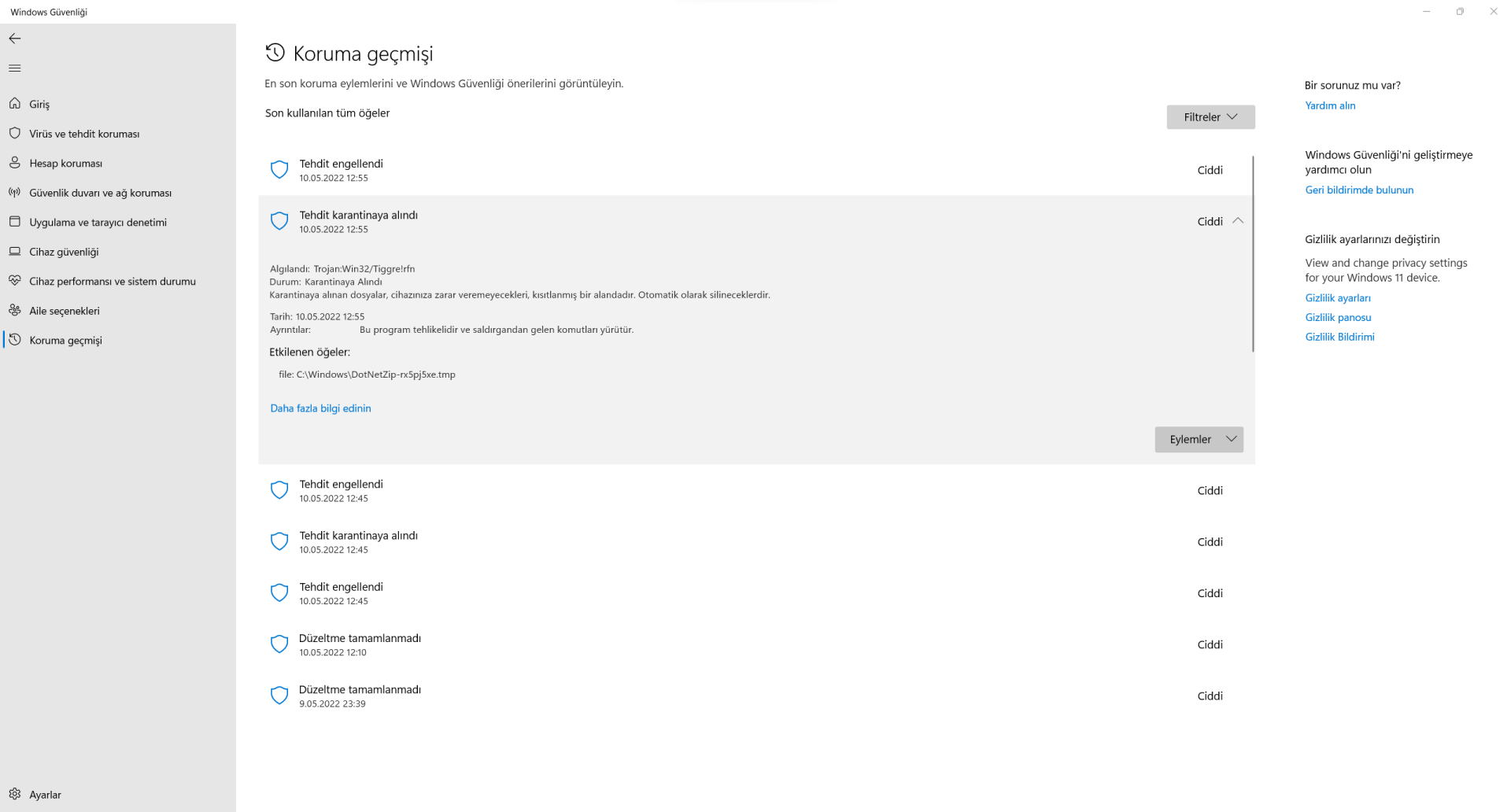Click the Hesap koruması person icon

click(x=15, y=163)
